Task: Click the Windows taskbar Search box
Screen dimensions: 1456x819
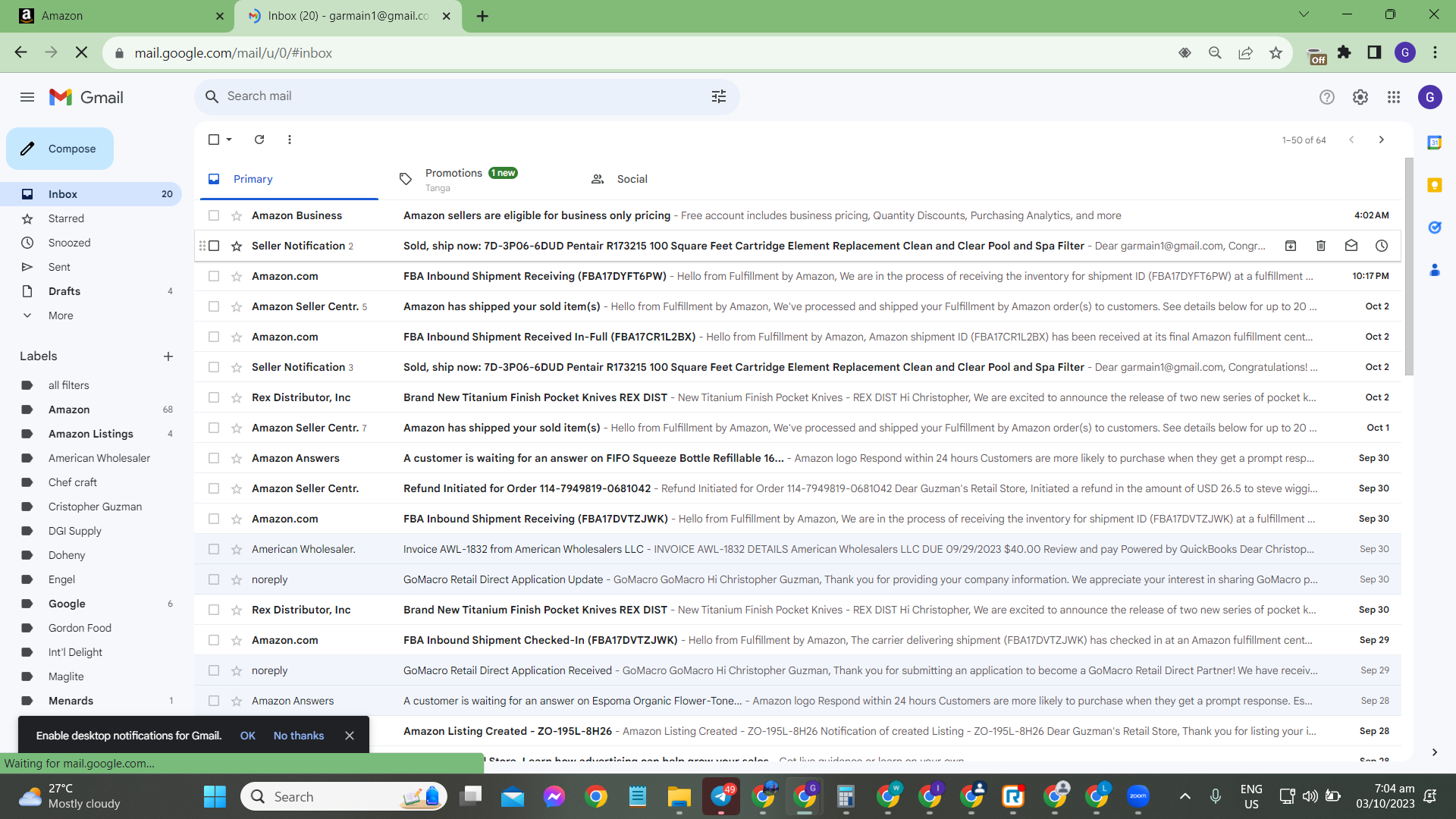Action: click(344, 796)
